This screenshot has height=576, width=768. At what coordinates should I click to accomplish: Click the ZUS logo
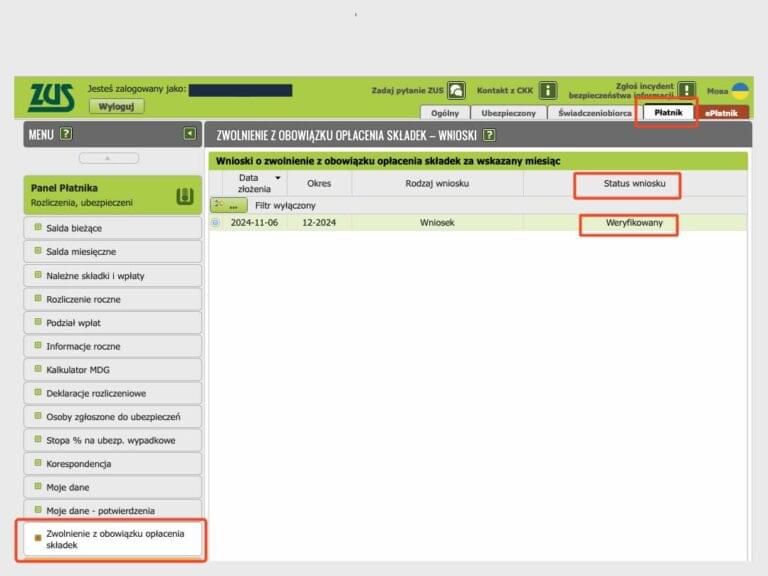point(51,97)
